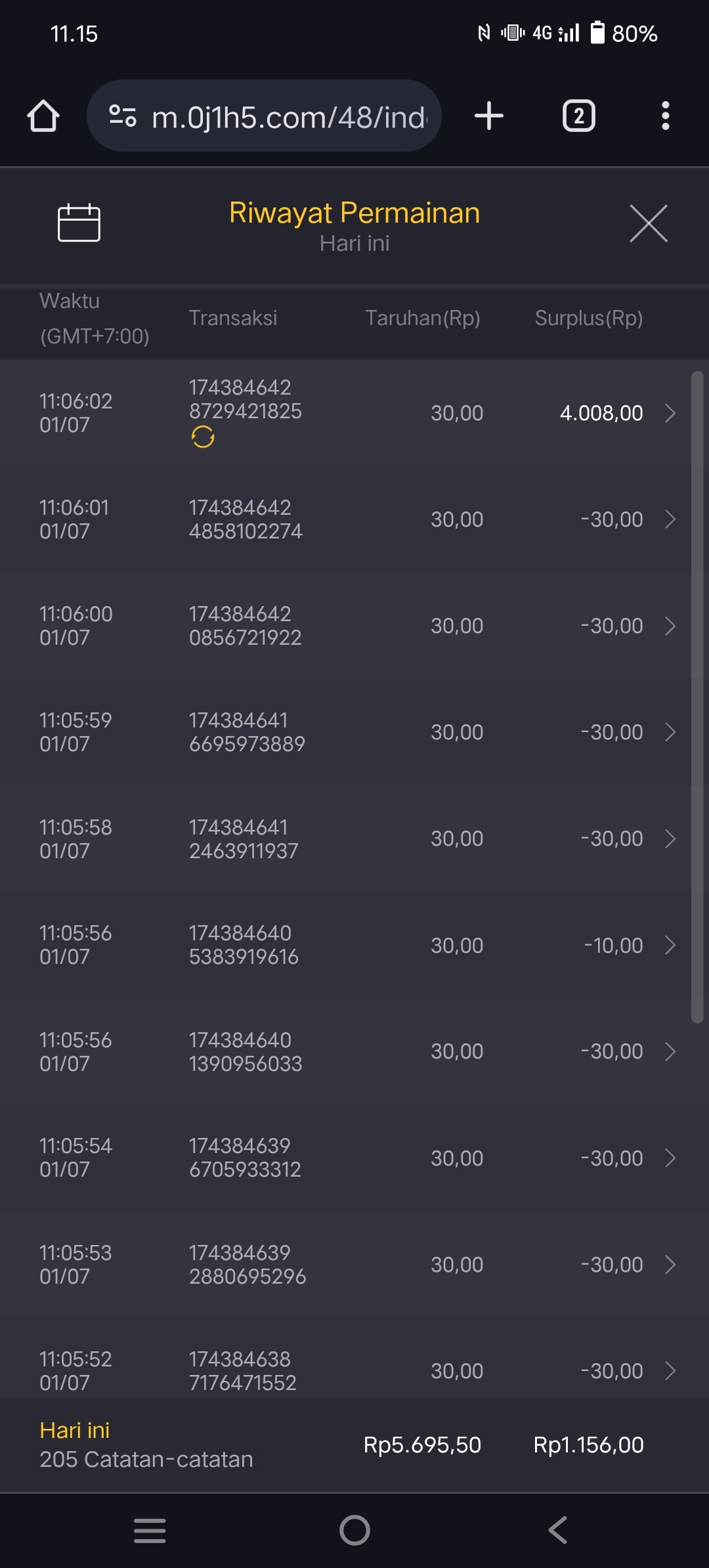Tap the Android home circle button
Screen dimensions: 709x1568
[354, 1531]
